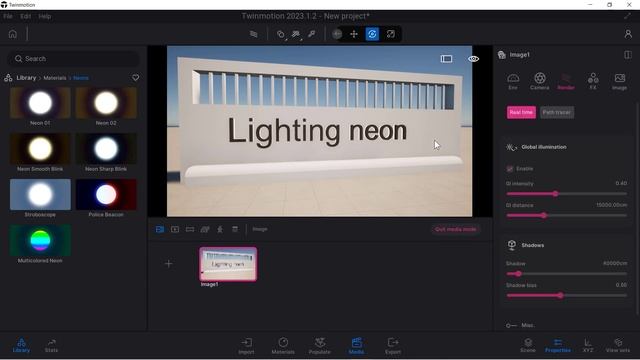Select the Image media type icon
The width and height of the screenshot is (640, 360).
pos(160,229)
